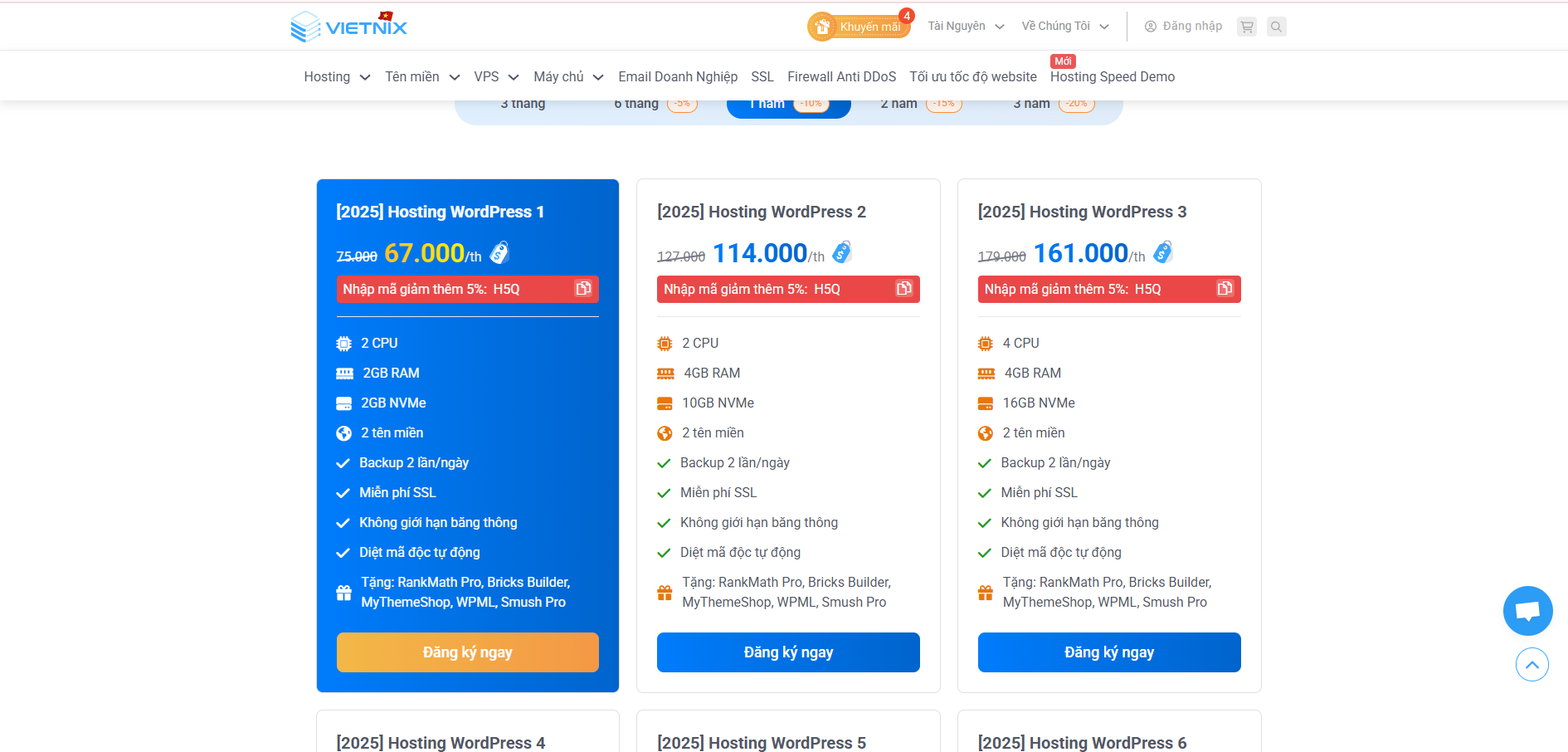Open Firewall Anti DDoS menu item
The width and height of the screenshot is (1568, 752).
(841, 77)
